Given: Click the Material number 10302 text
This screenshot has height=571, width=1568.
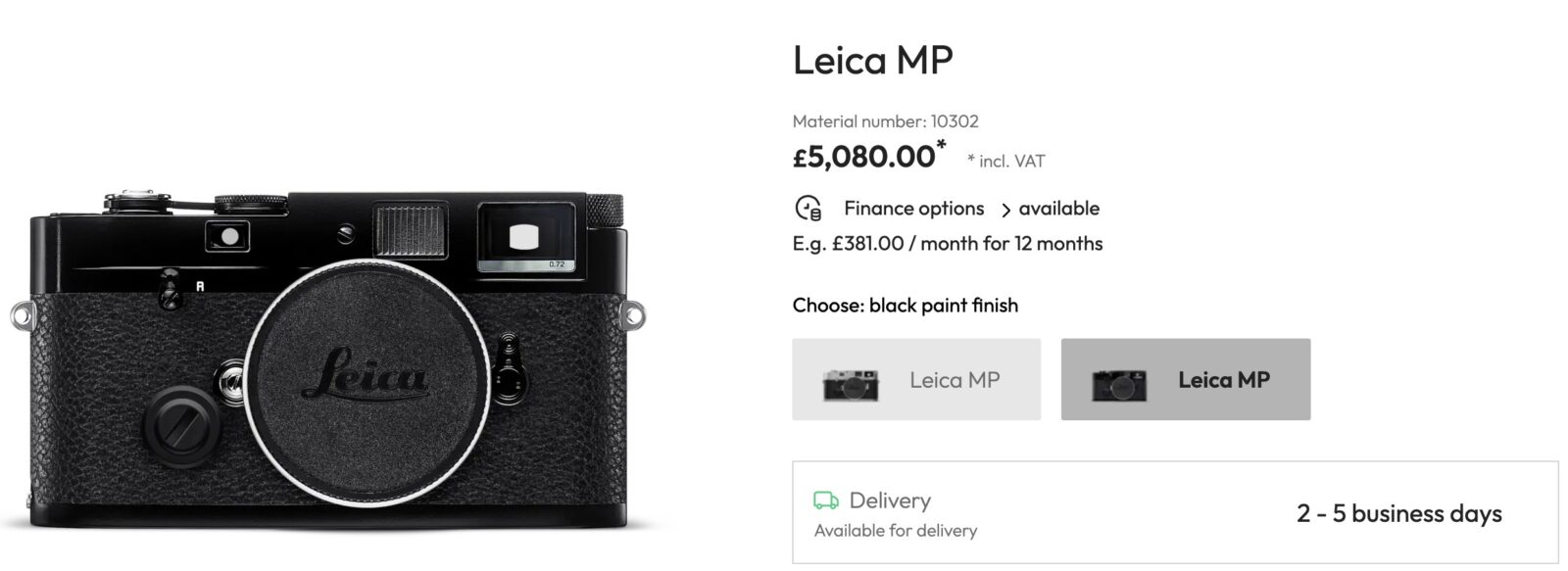Looking at the screenshot, I should point(885,121).
